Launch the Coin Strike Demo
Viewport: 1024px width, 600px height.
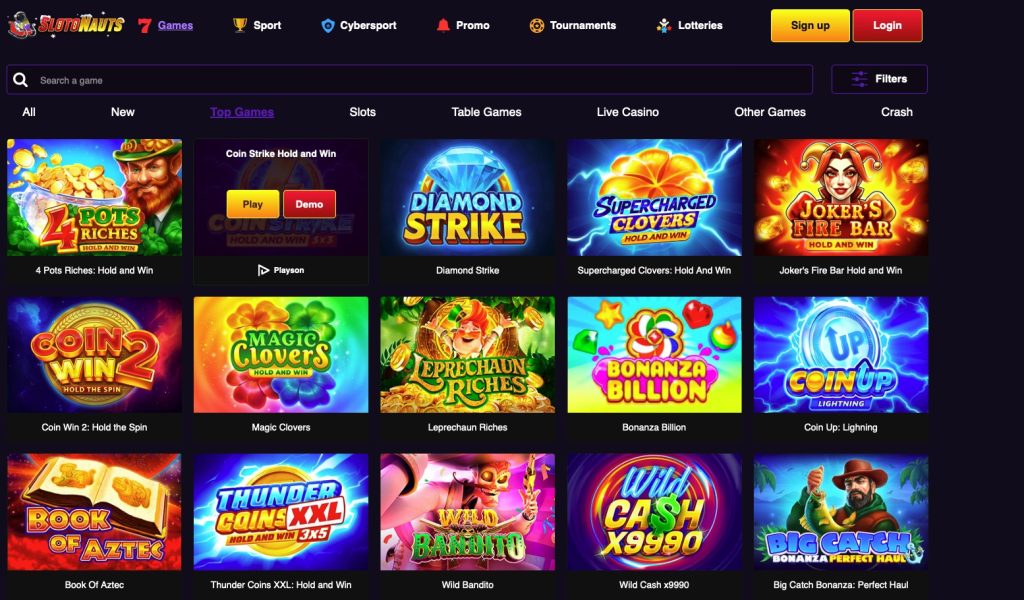(x=310, y=204)
